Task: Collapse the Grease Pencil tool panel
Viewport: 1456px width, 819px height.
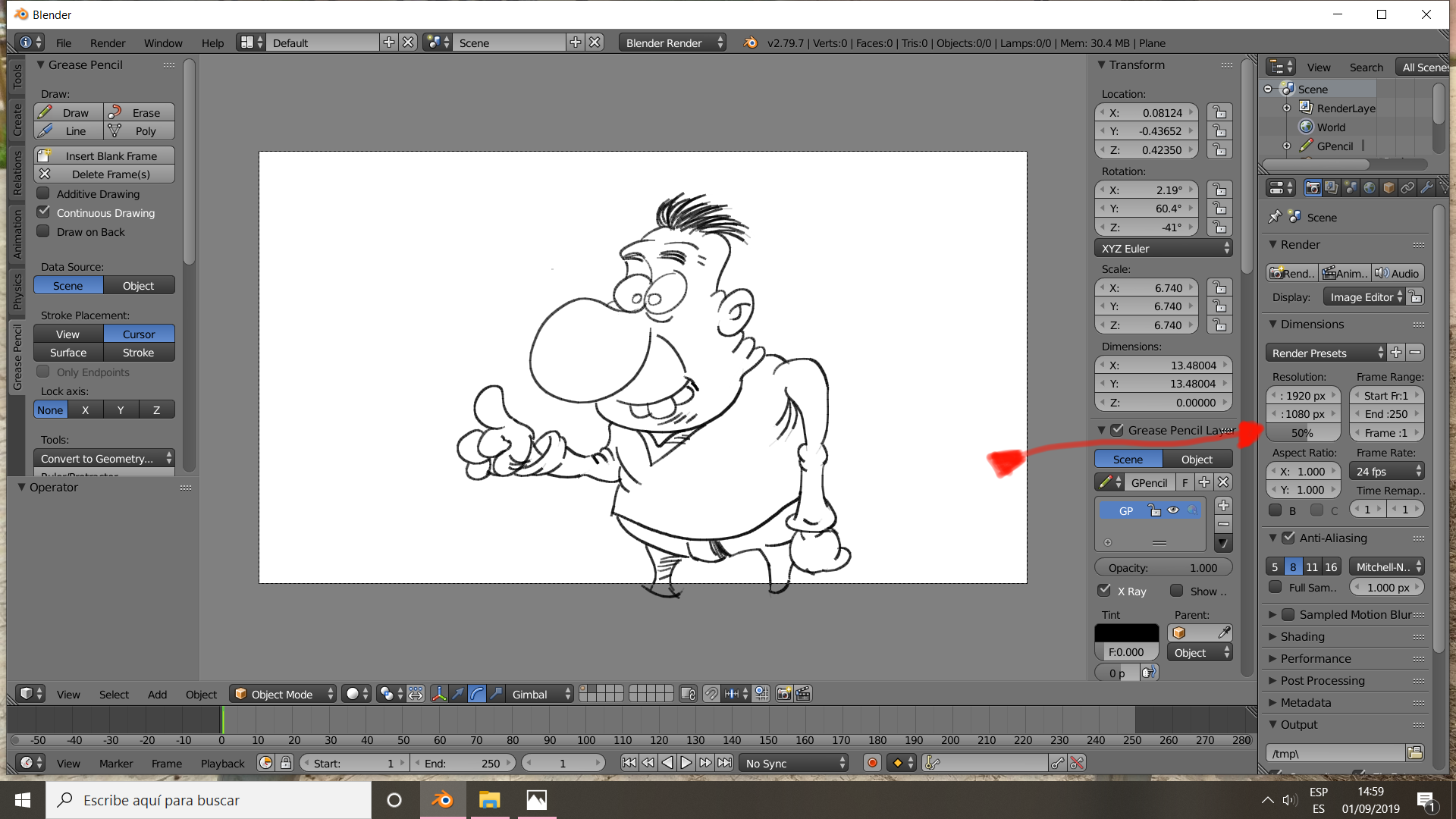Action: 41,64
